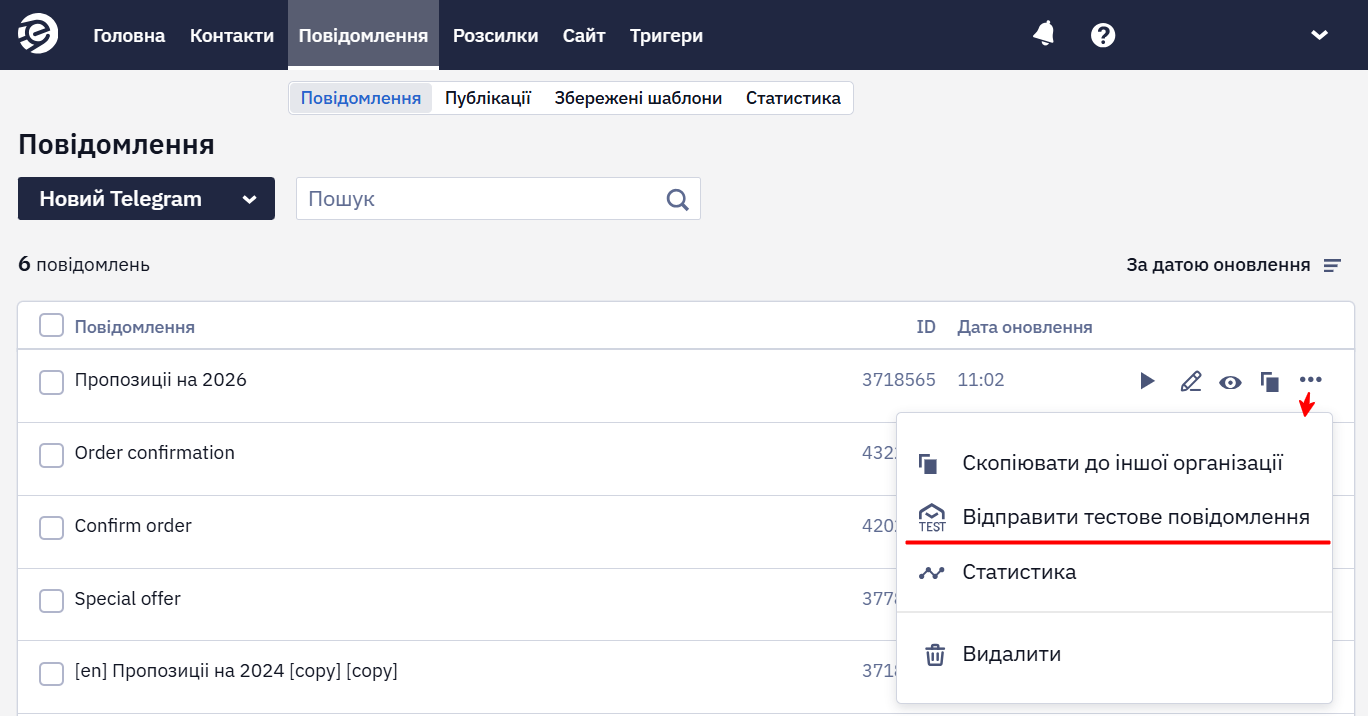Click the Дата оновлення column header

click(x=1025, y=327)
